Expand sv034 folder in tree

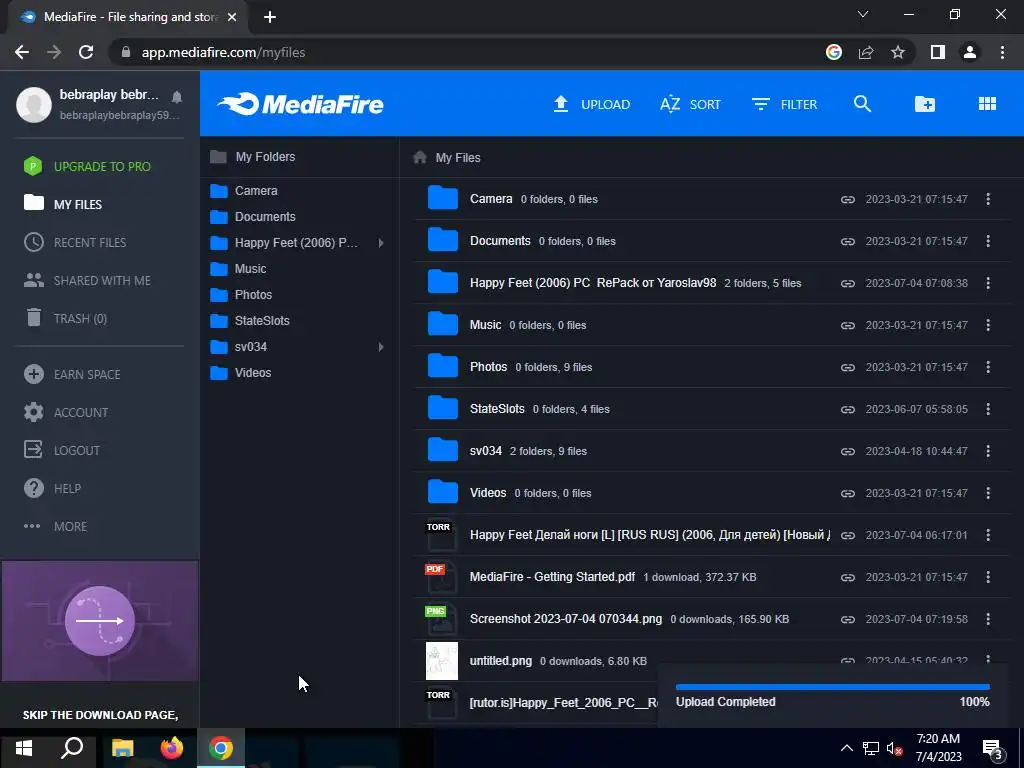point(381,347)
